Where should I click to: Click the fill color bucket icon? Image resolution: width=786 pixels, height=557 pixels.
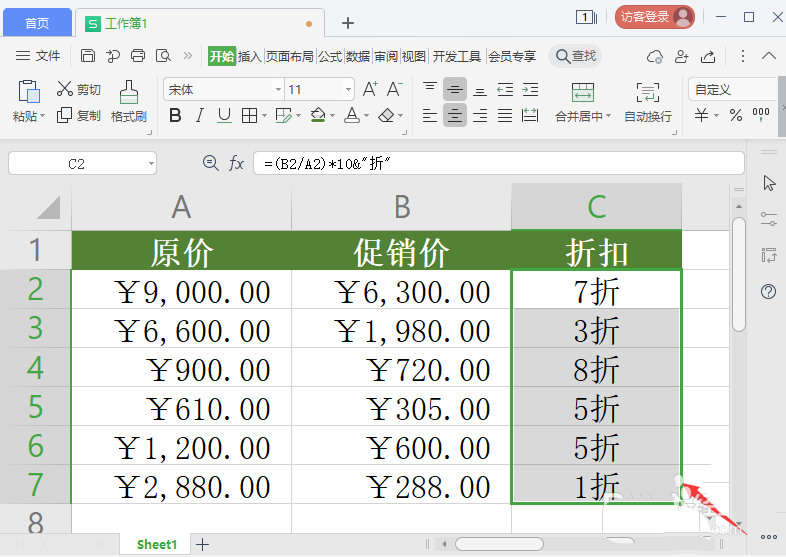[318, 116]
